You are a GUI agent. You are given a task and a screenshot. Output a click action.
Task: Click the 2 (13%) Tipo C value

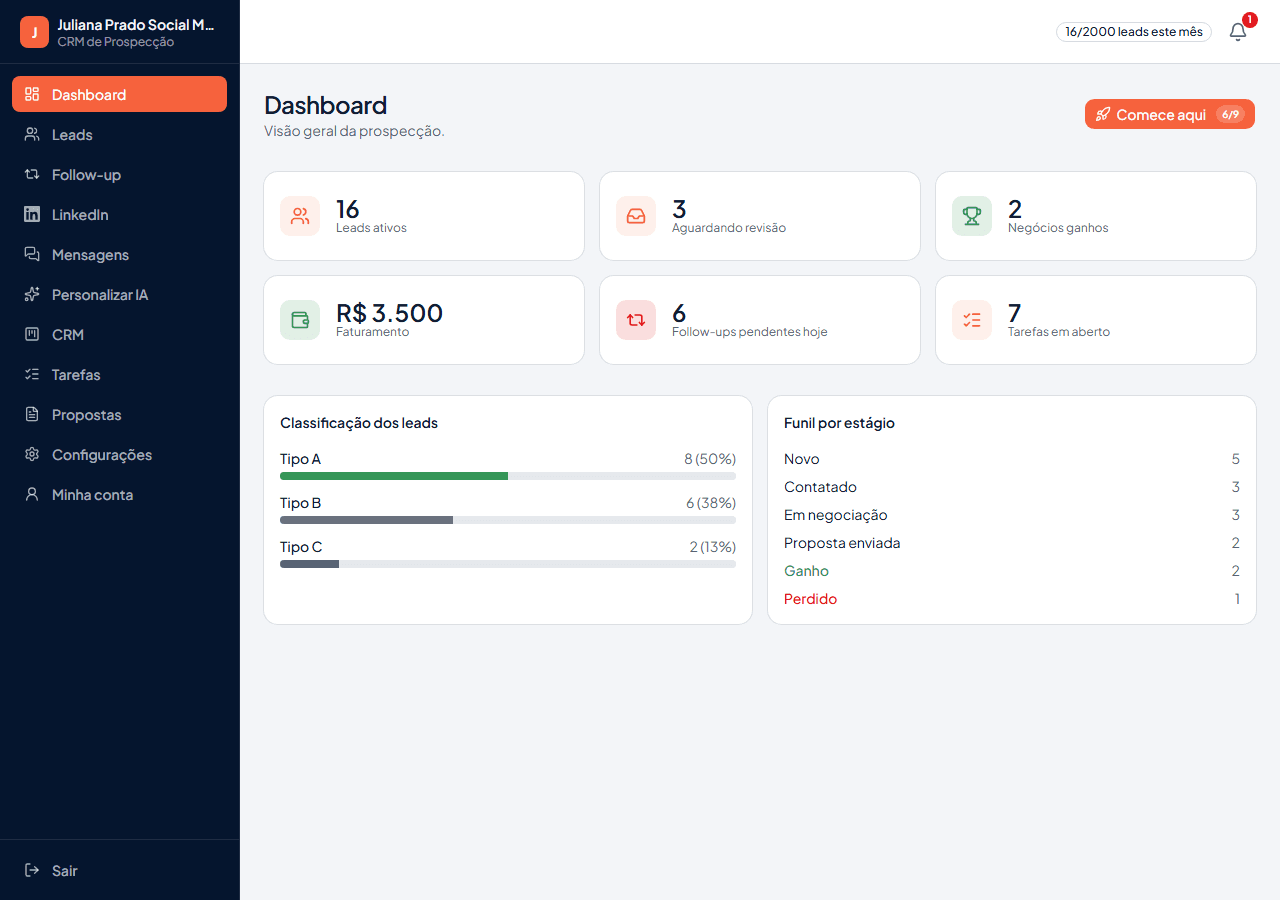pyautogui.click(x=713, y=547)
